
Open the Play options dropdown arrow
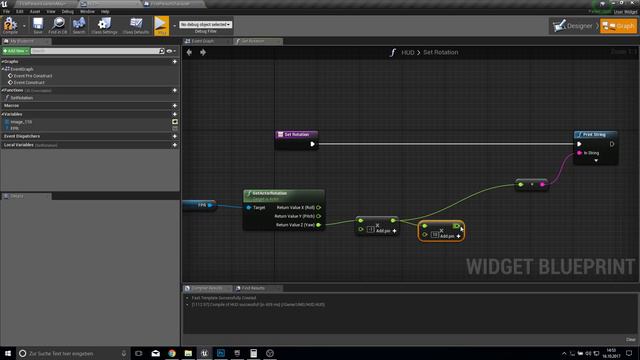[174, 25]
